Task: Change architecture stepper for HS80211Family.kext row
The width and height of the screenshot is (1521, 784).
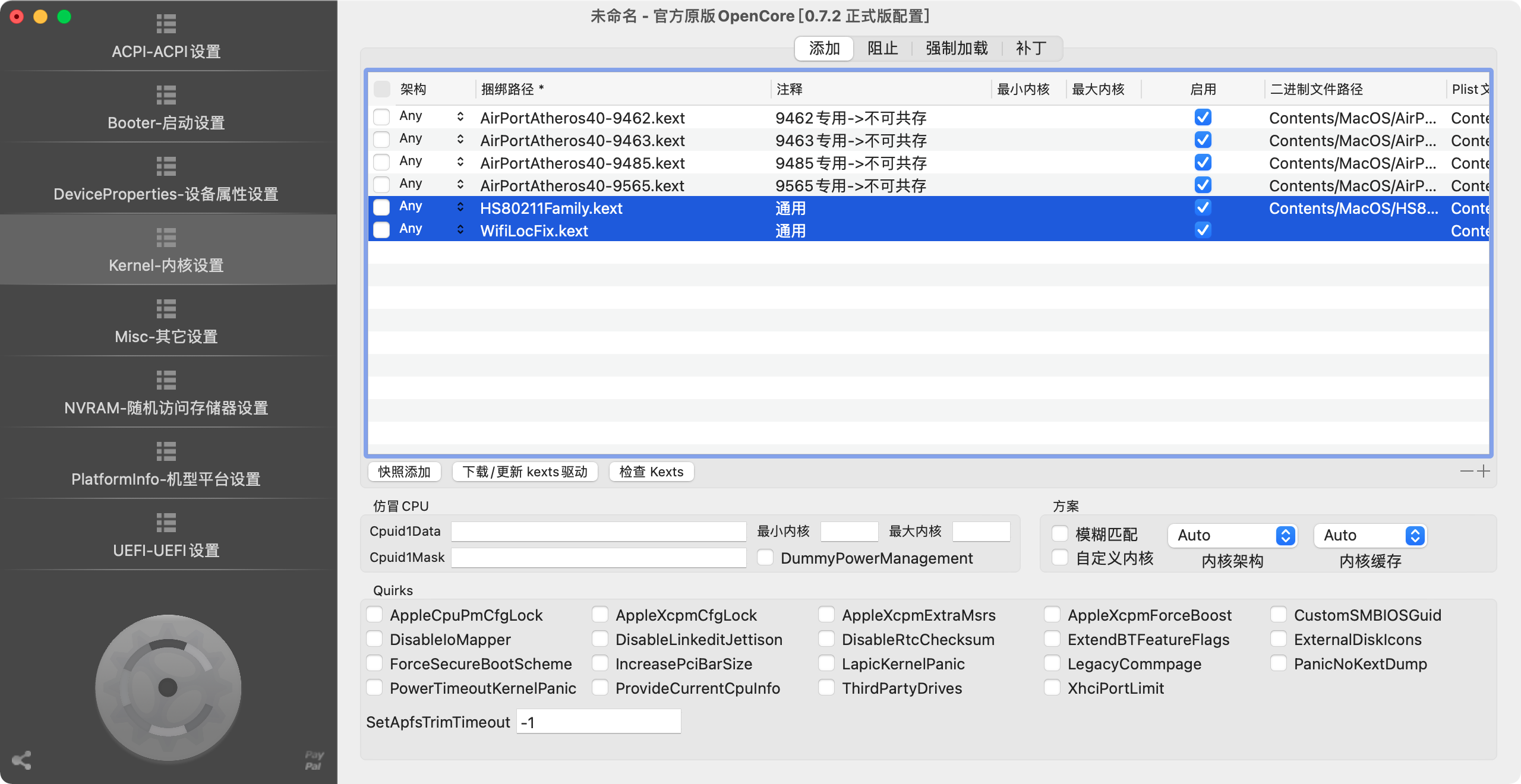Action: 460,207
